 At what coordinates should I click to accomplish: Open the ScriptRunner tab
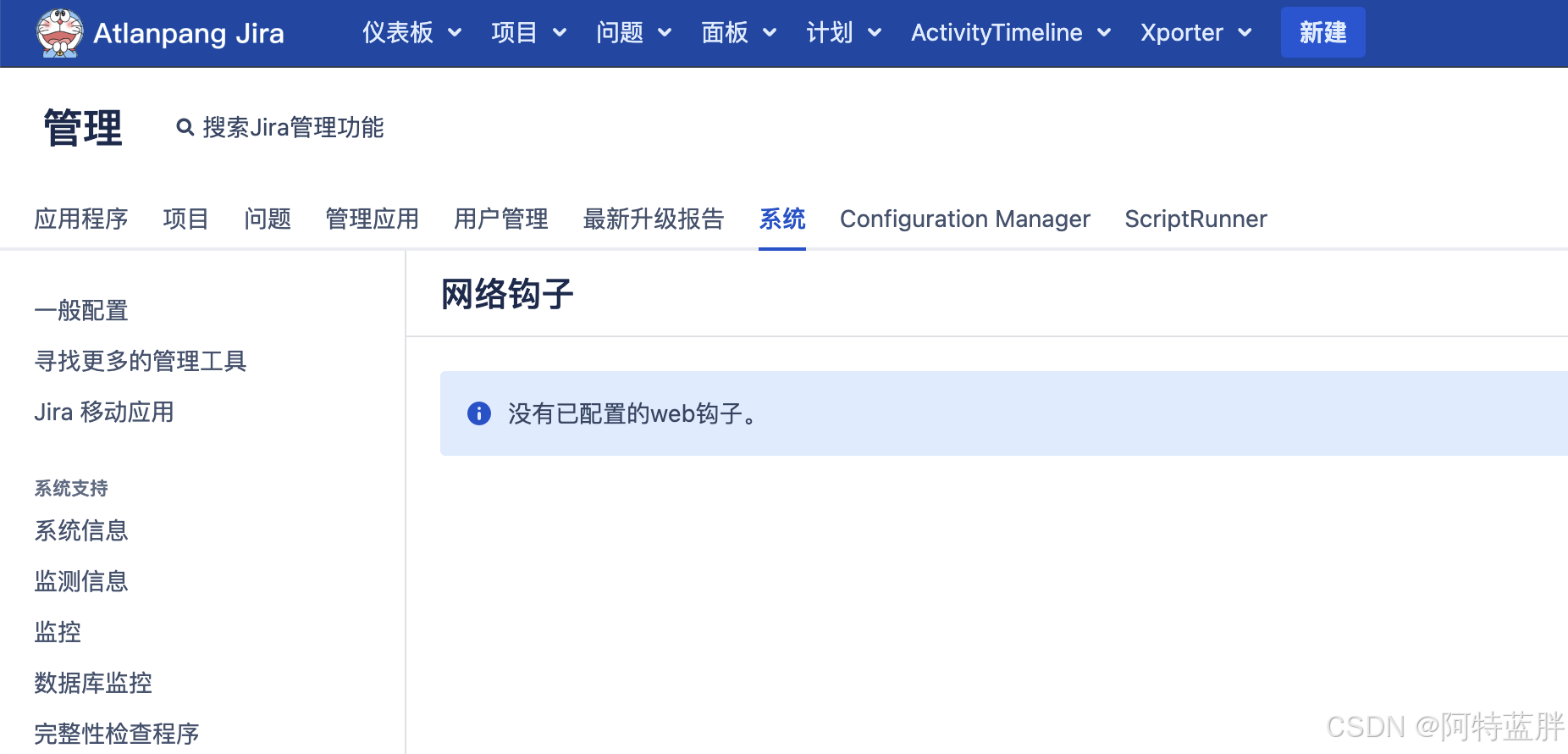point(1196,219)
